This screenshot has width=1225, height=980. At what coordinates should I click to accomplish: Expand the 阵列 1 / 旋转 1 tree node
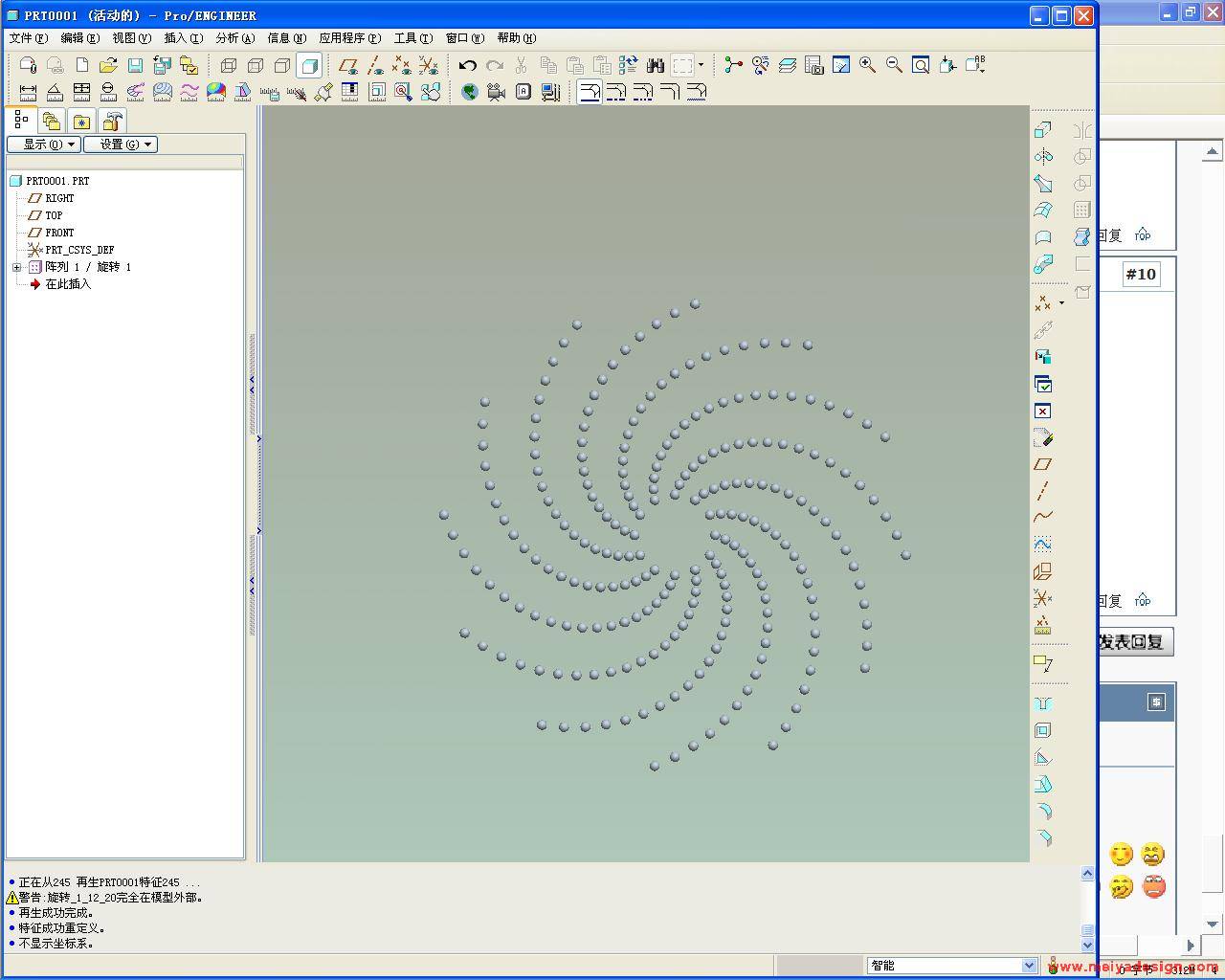pyautogui.click(x=16, y=267)
